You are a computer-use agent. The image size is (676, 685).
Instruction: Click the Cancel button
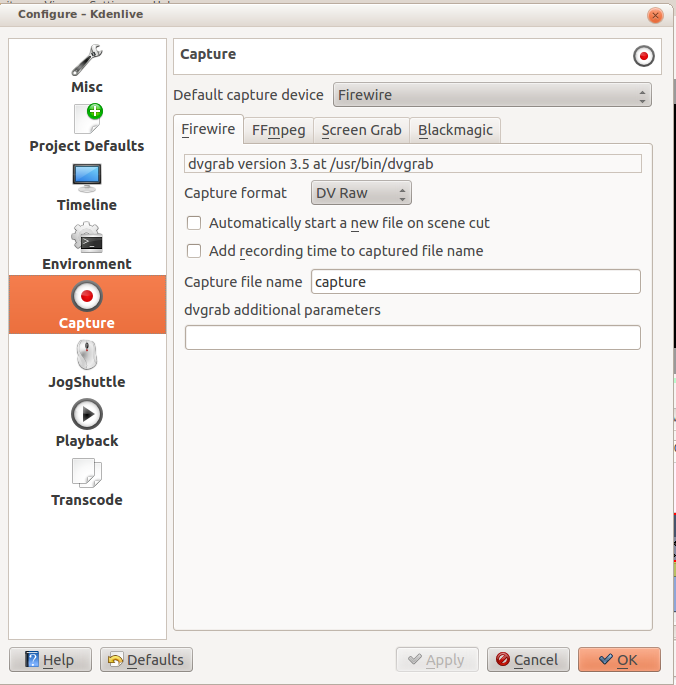(x=528, y=659)
